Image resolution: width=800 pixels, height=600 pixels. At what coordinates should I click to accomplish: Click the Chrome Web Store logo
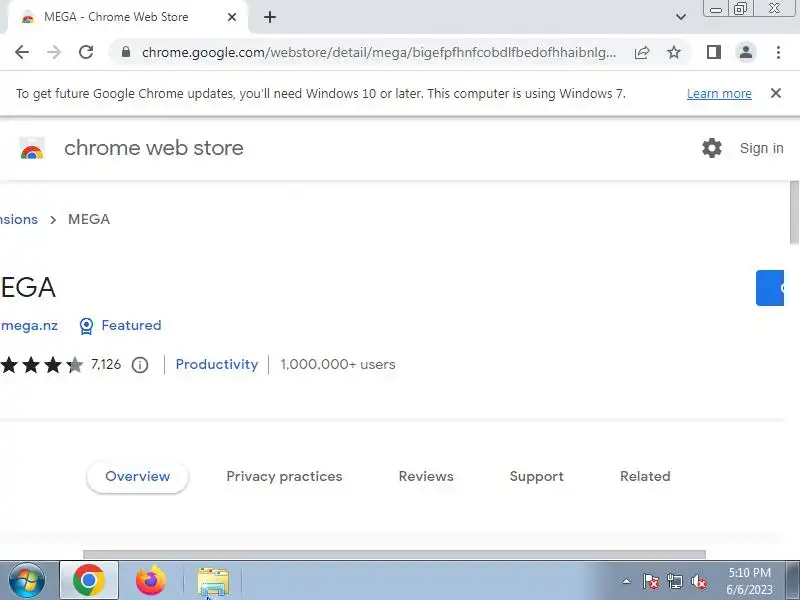[32, 148]
